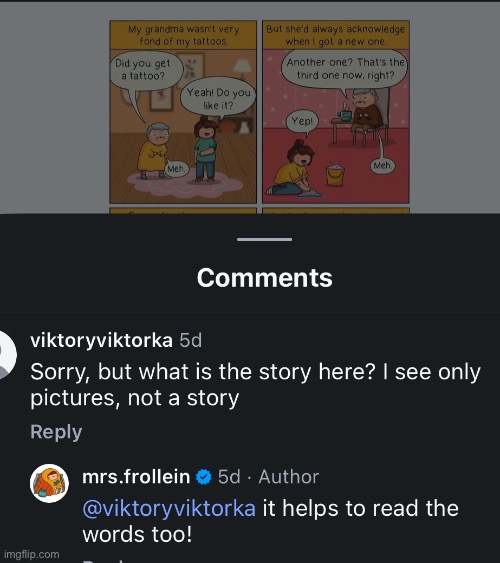Reply to viktoryviktorka's comment
The image size is (500, 563).
pyautogui.click(x=56, y=431)
